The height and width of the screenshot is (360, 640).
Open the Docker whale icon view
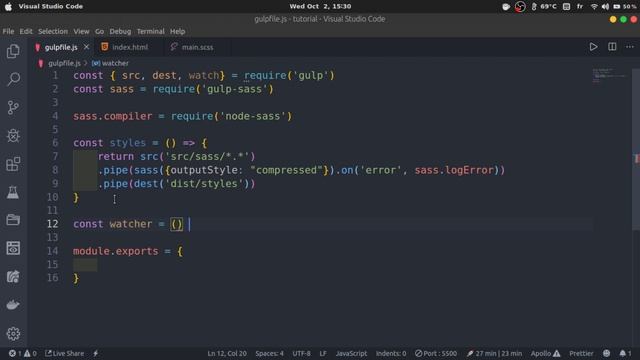click(13, 305)
